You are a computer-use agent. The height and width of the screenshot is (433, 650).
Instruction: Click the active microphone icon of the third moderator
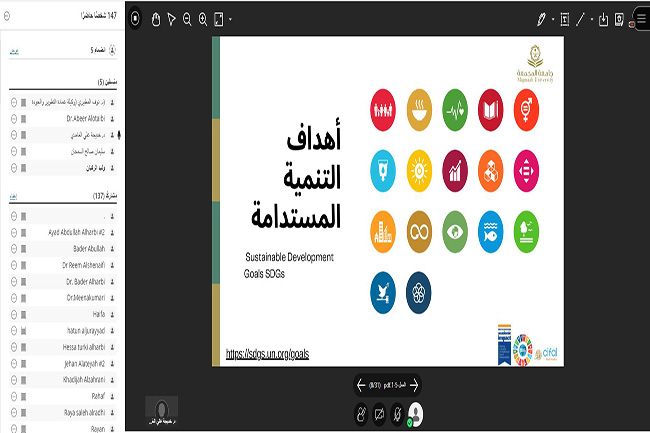coord(119,135)
